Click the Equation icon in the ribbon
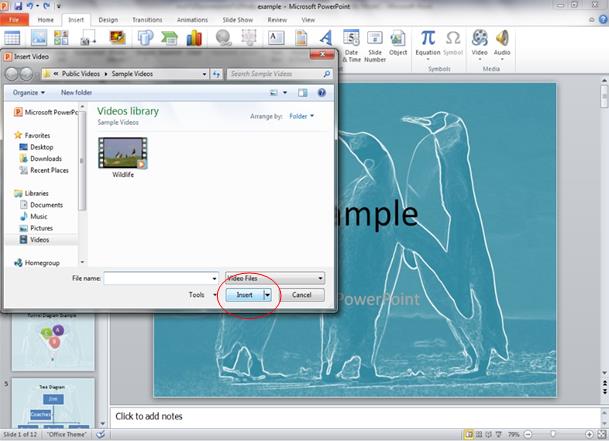 click(x=427, y=39)
